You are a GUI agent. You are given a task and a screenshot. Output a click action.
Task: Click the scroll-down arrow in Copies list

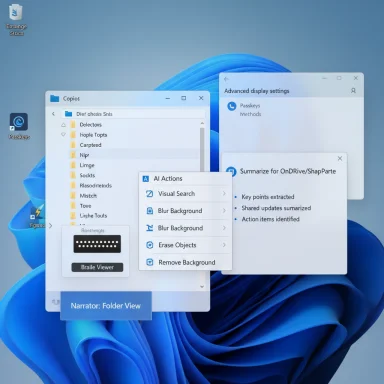click(202, 287)
